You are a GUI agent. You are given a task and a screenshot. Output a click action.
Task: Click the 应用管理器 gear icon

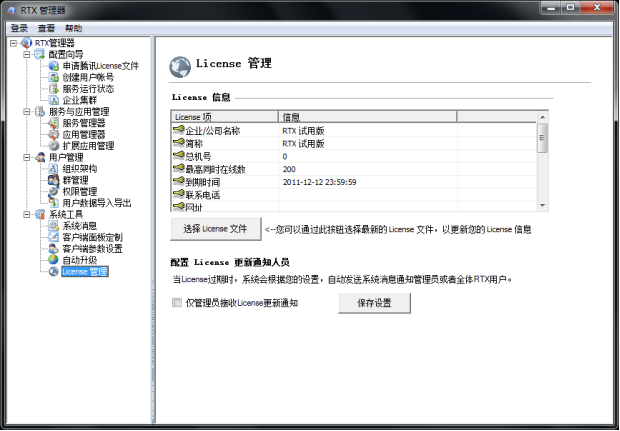point(53,134)
